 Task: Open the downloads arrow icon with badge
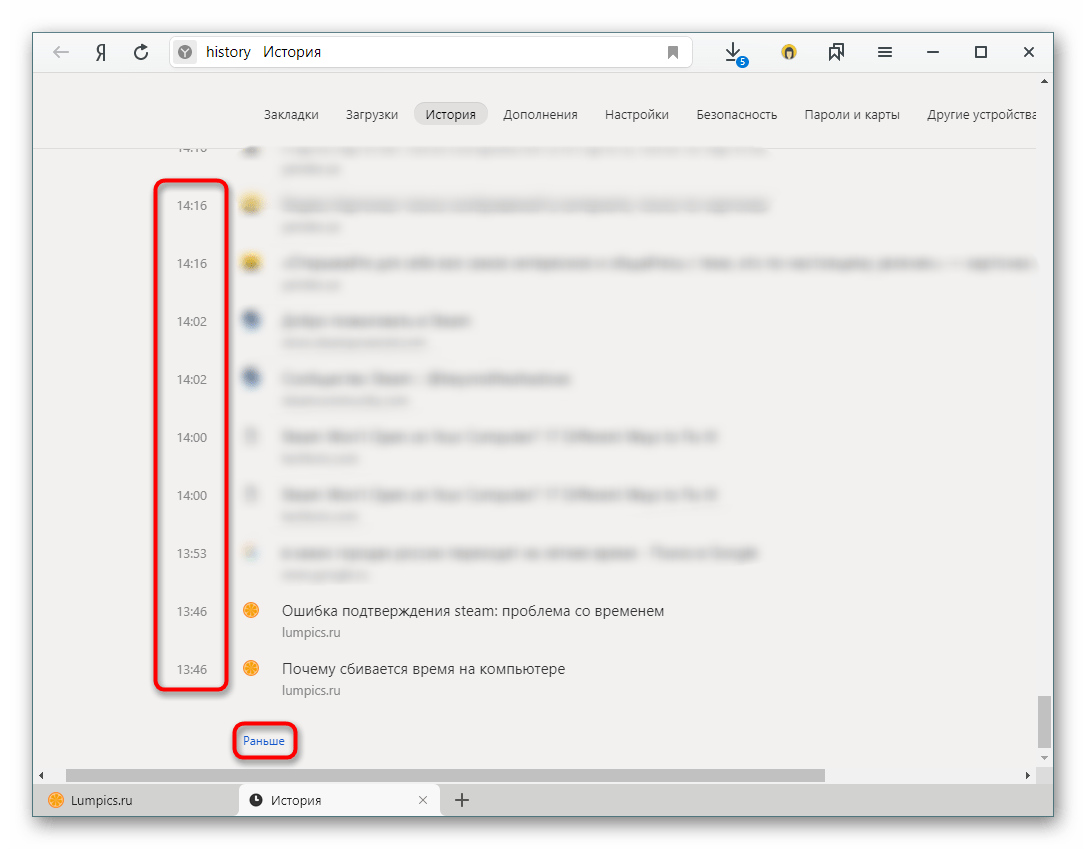733,52
